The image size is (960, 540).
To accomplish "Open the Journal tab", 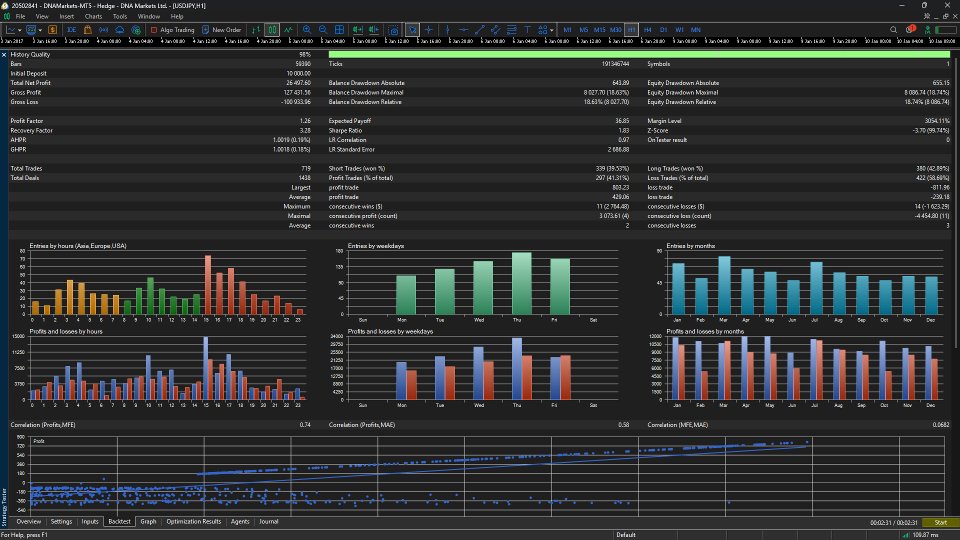I will 269,522.
